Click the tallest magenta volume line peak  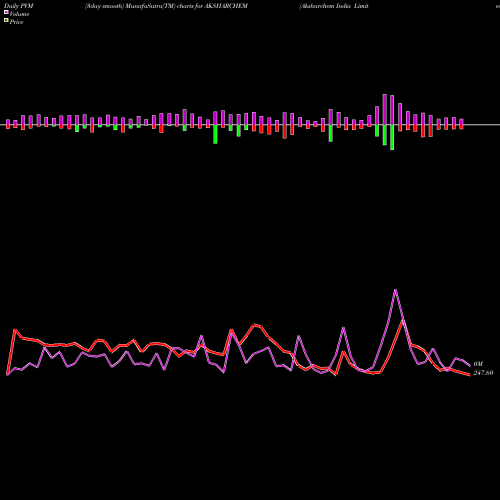(396, 290)
